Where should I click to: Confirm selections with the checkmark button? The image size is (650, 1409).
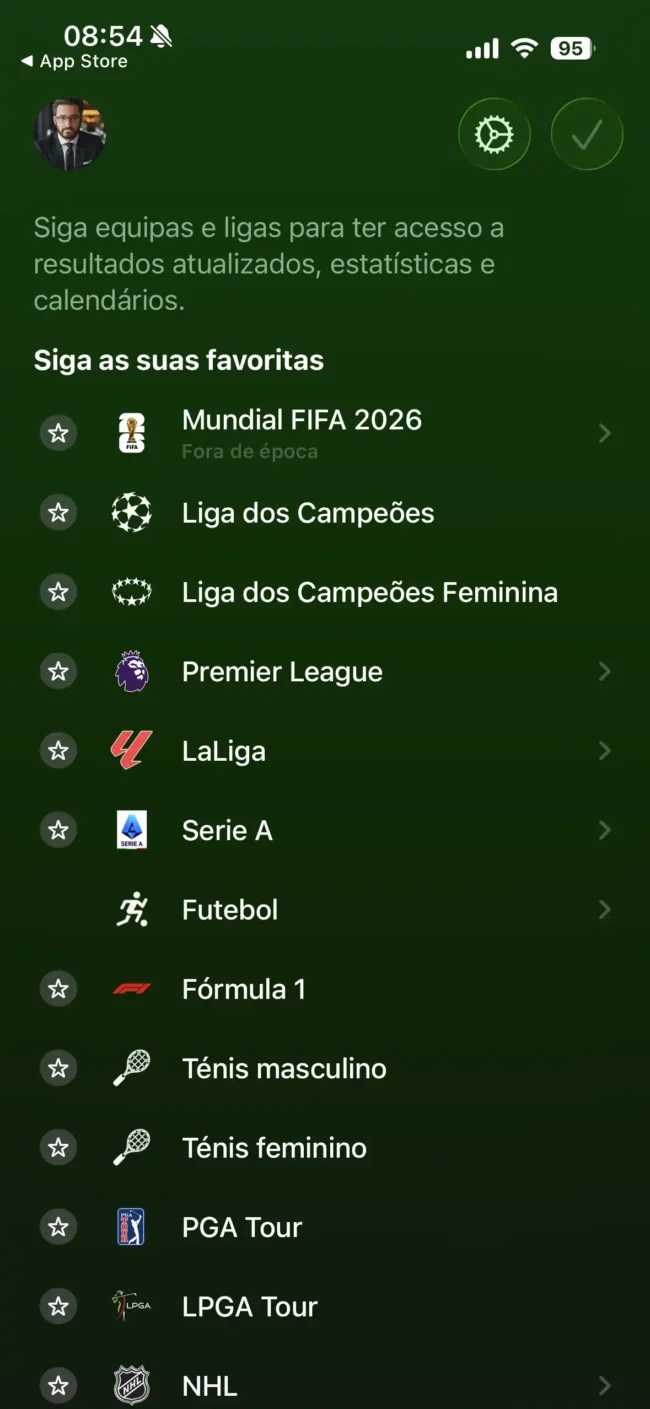pos(587,133)
